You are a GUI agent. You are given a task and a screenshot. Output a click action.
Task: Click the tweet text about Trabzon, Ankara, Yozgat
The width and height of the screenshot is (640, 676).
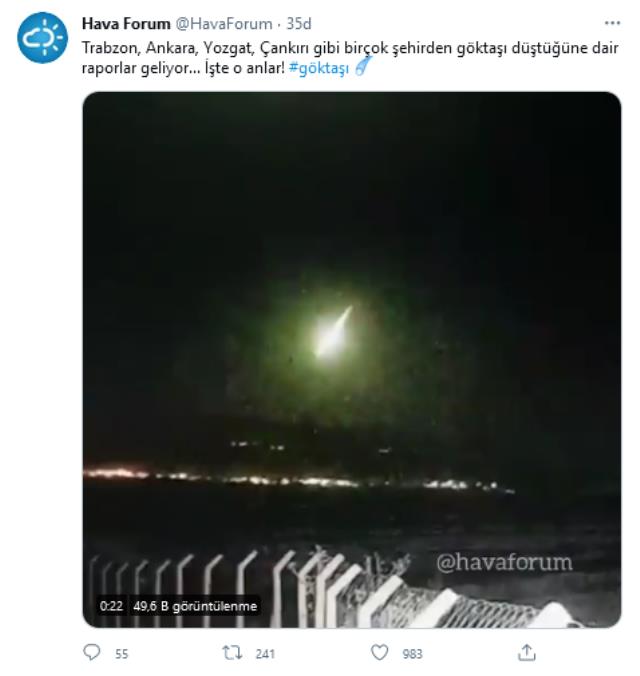coord(350,58)
